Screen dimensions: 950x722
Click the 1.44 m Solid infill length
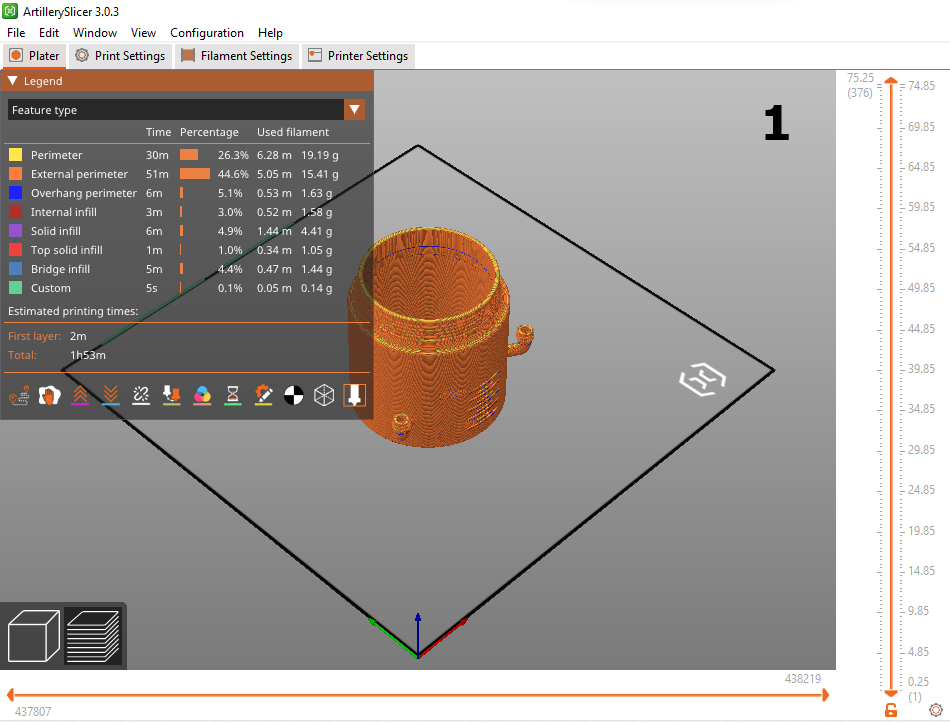click(x=274, y=231)
